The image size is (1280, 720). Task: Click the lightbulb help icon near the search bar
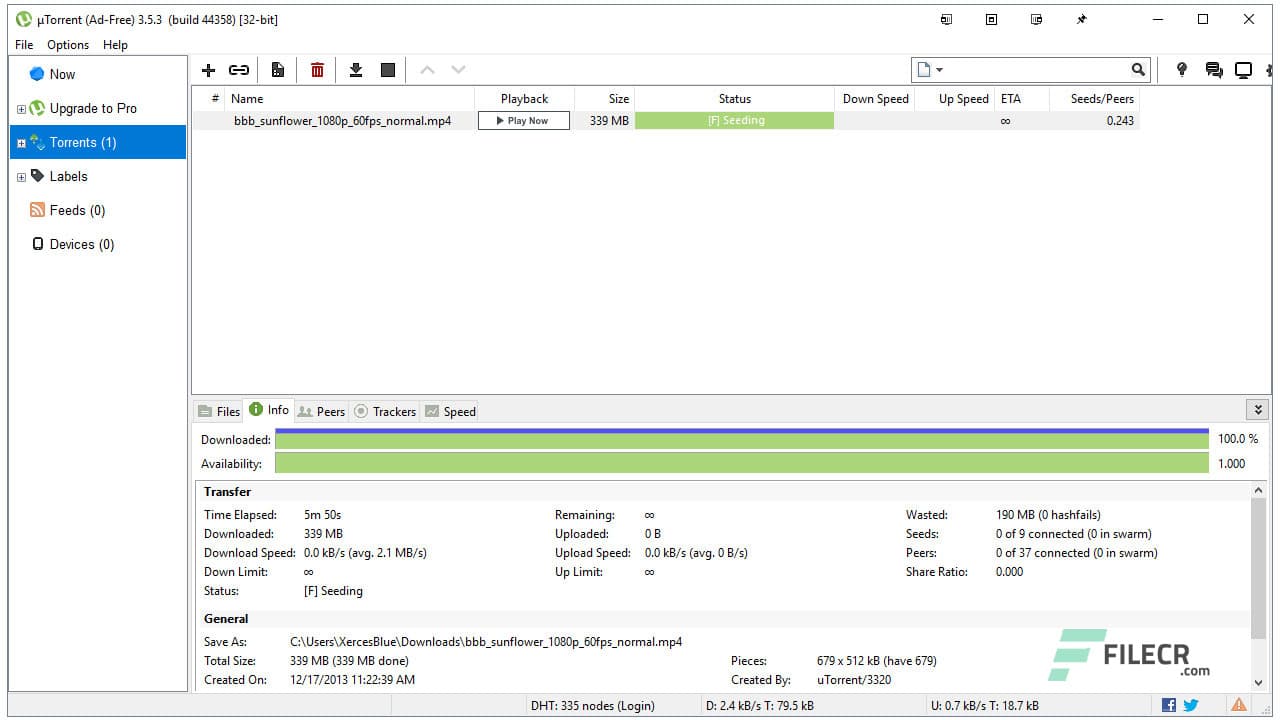[x=1181, y=69]
